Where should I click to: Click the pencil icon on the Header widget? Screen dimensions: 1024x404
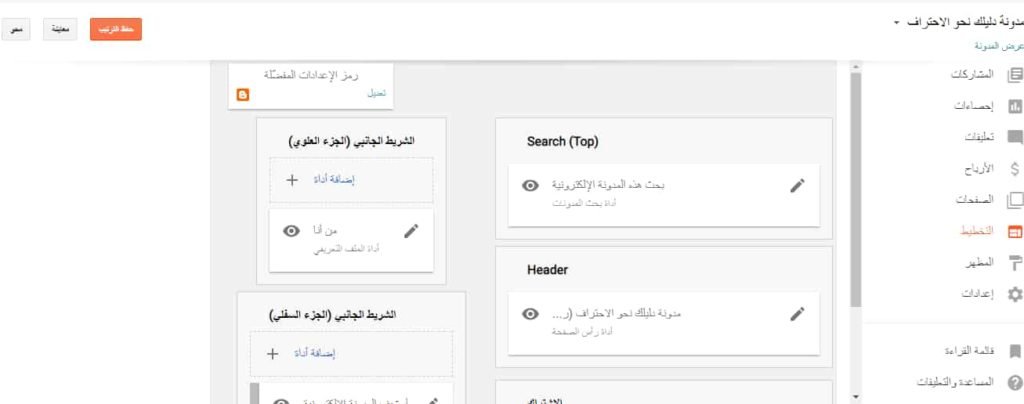pyautogui.click(x=797, y=314)
